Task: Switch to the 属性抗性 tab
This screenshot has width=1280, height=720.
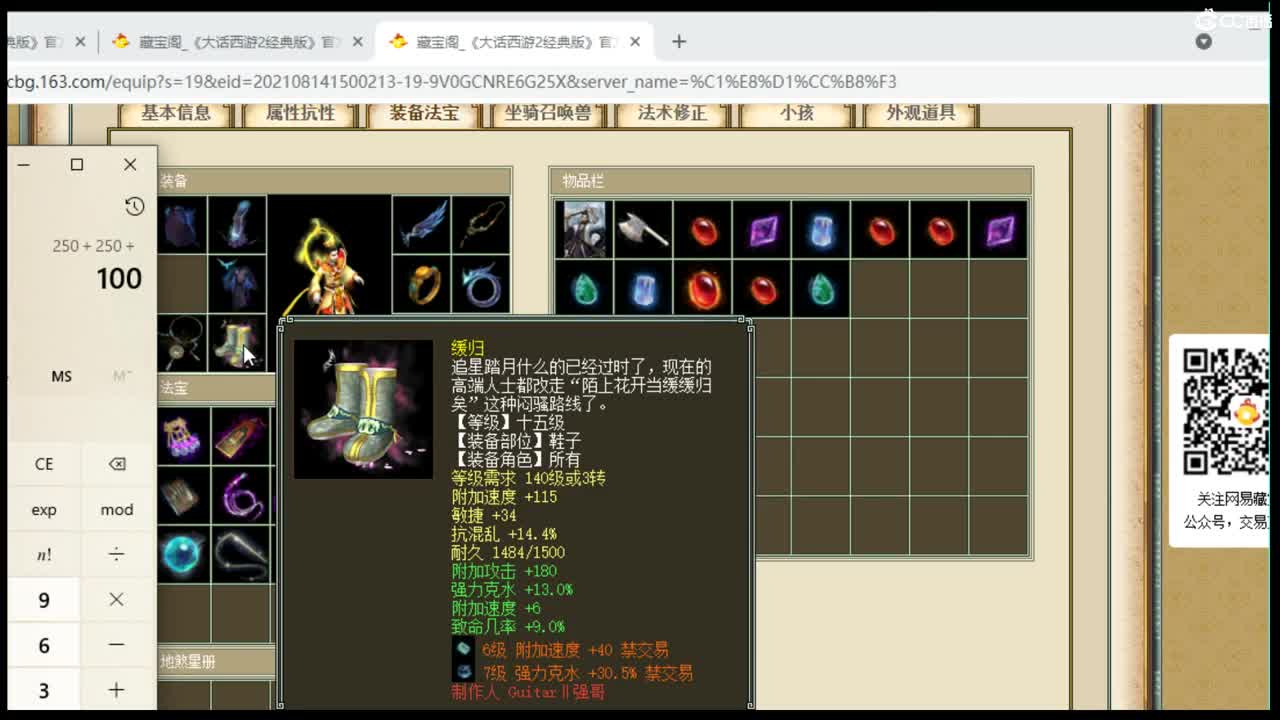Action: coord(300,113)
